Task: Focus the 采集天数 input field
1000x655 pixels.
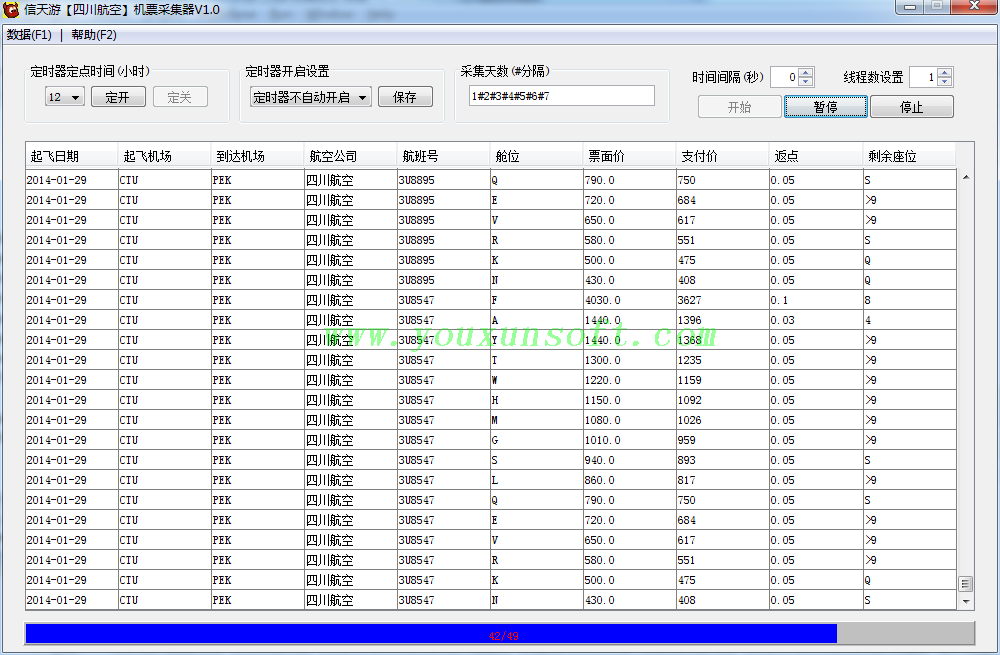Action: pos(561,96)
